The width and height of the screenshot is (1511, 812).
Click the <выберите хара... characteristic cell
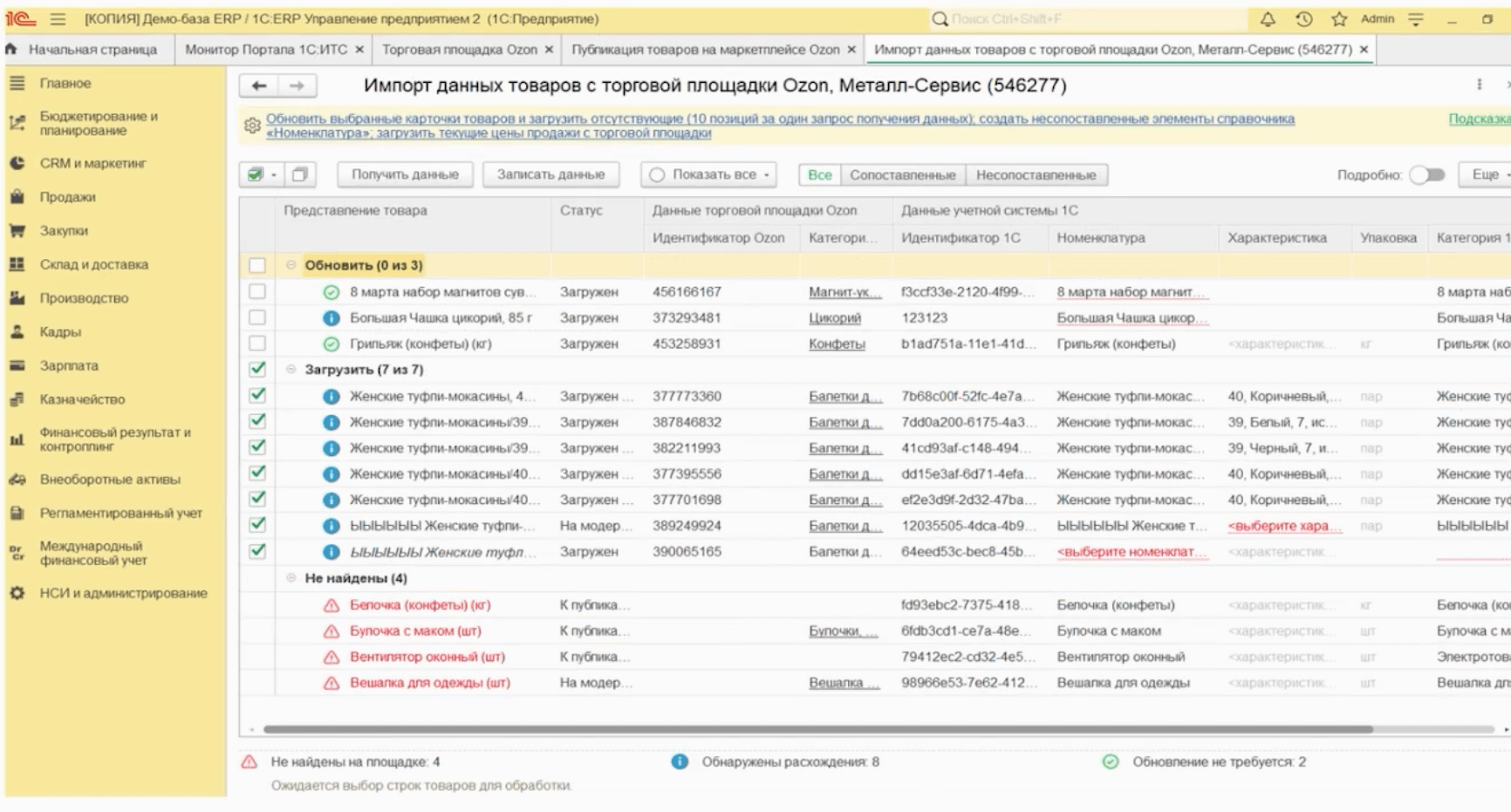(x=1284, y=526)
